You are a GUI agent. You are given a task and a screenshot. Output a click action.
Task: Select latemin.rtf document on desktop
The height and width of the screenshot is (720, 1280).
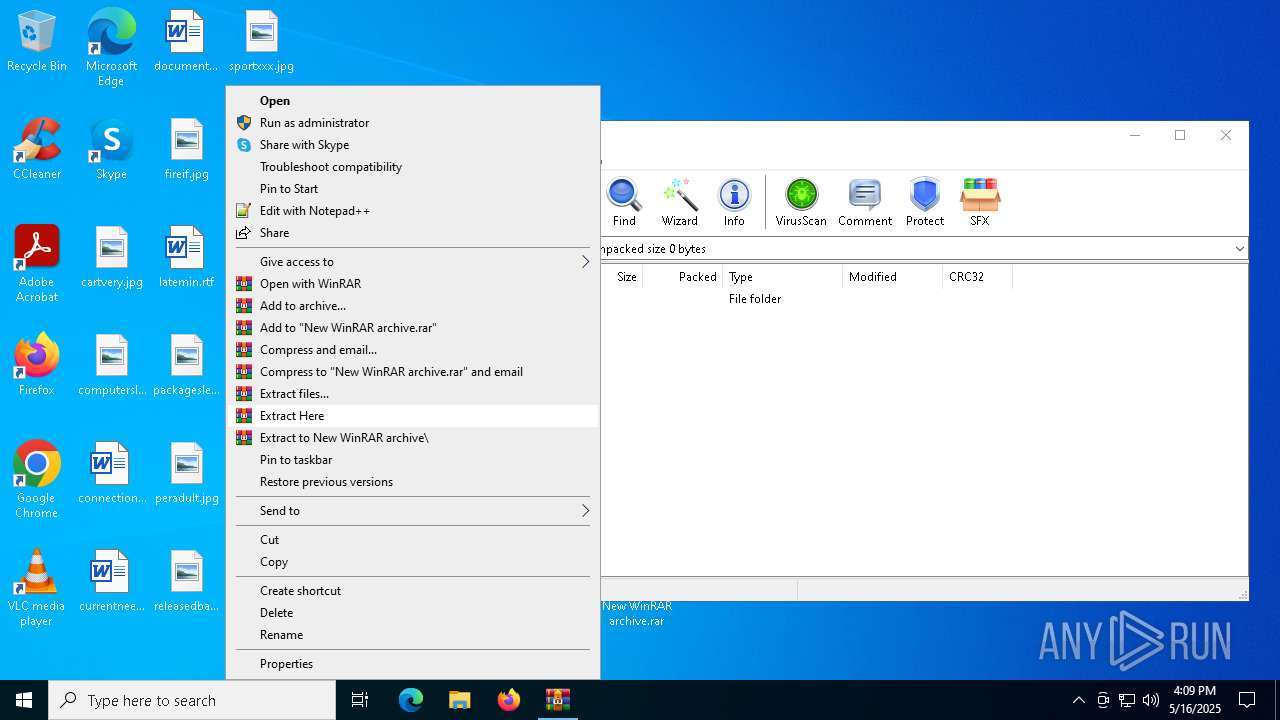tap(187, 257)
